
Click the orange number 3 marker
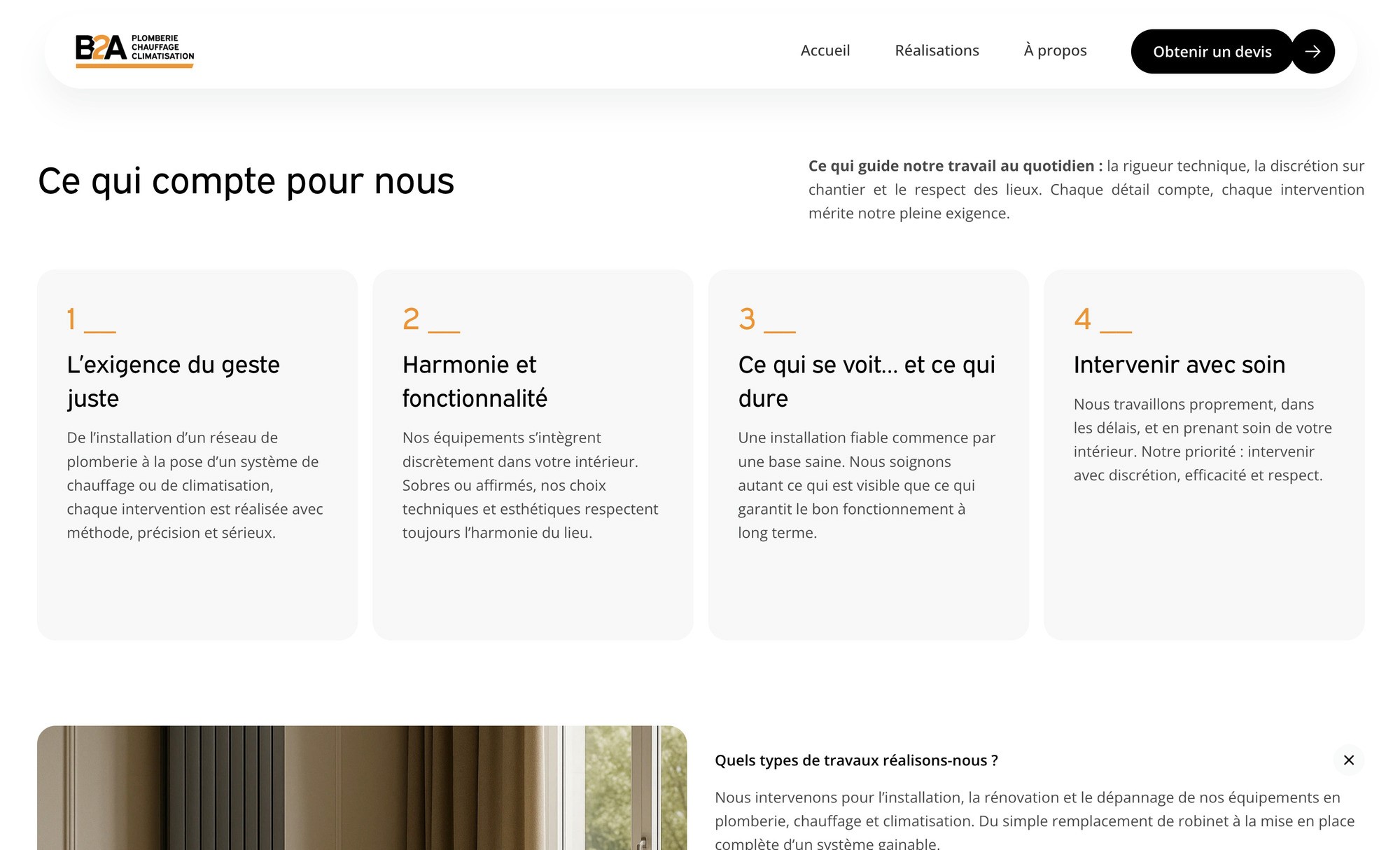coord(747,319)
